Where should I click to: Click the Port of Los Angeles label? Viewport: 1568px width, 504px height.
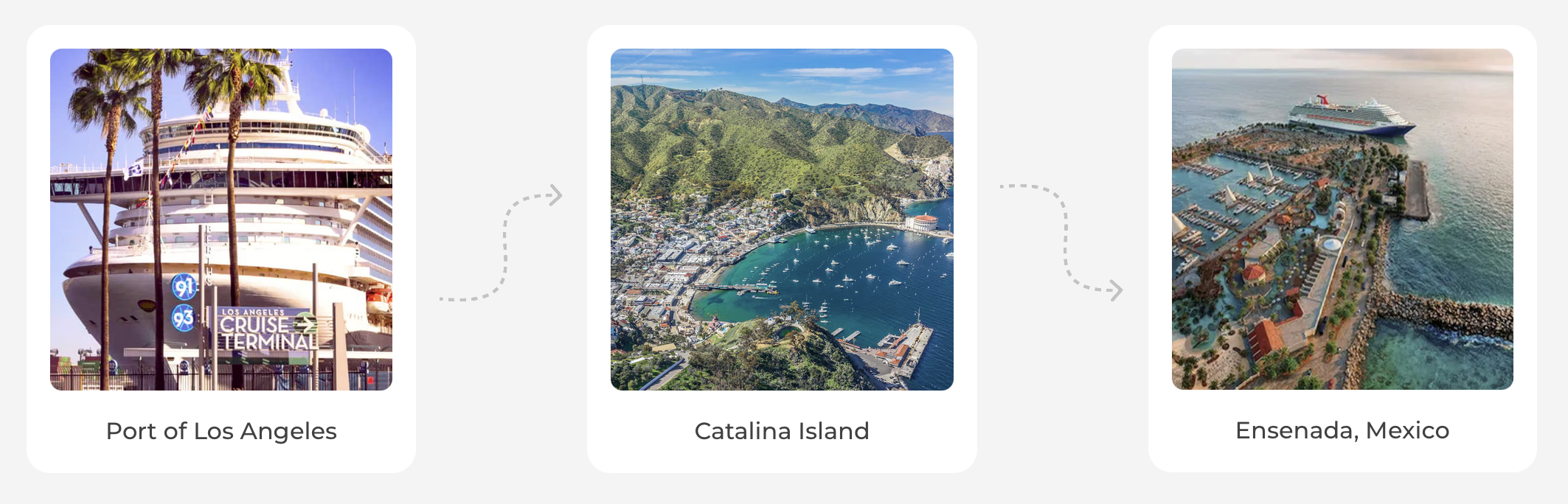tap(221, 431)
